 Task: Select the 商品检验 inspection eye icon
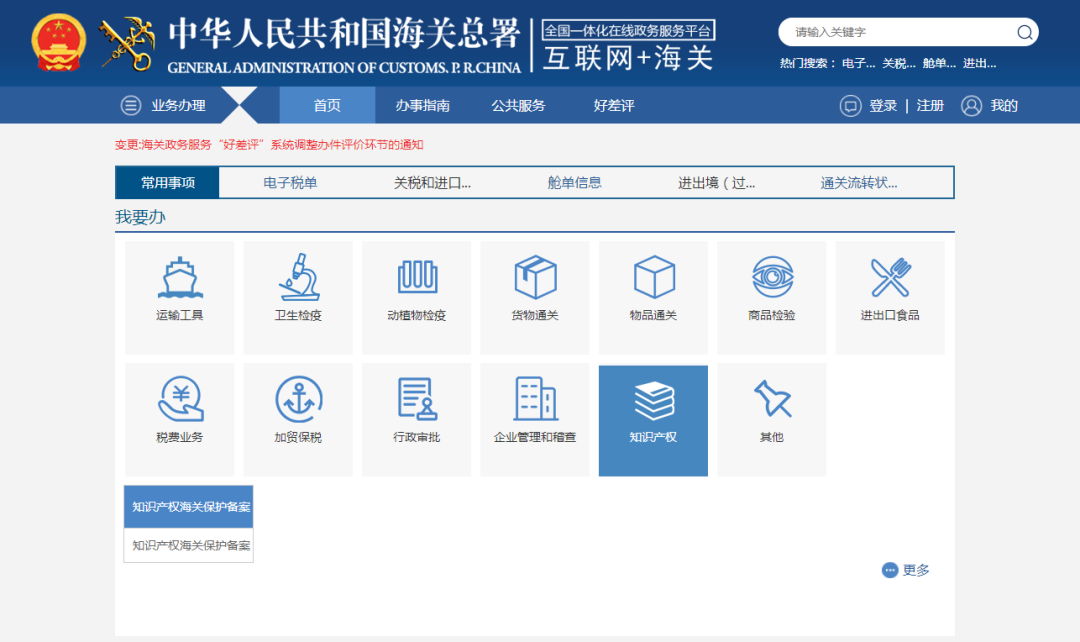tap(771, 283)
